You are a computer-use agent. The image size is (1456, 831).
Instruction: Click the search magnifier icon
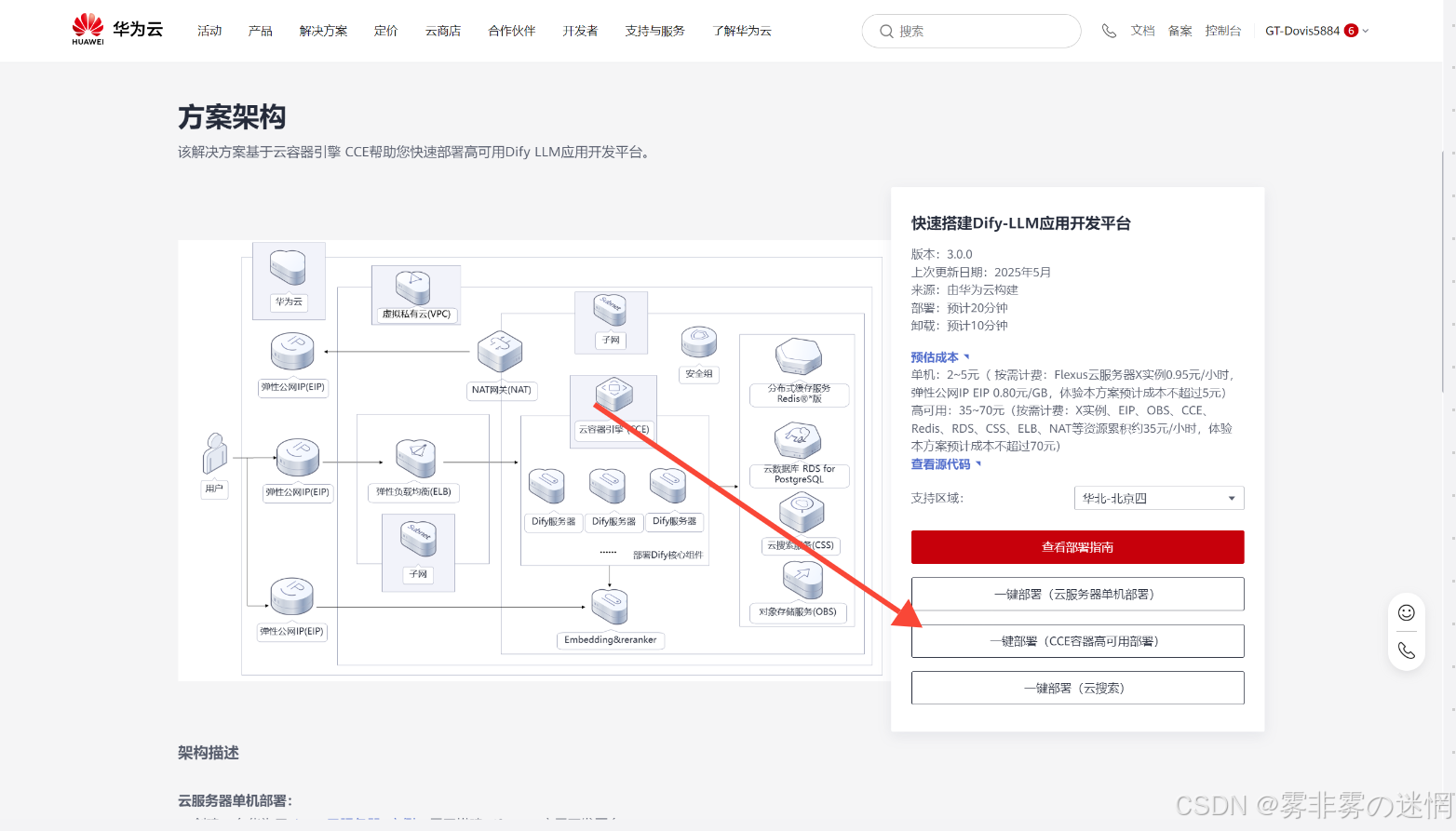click(886, 31)
